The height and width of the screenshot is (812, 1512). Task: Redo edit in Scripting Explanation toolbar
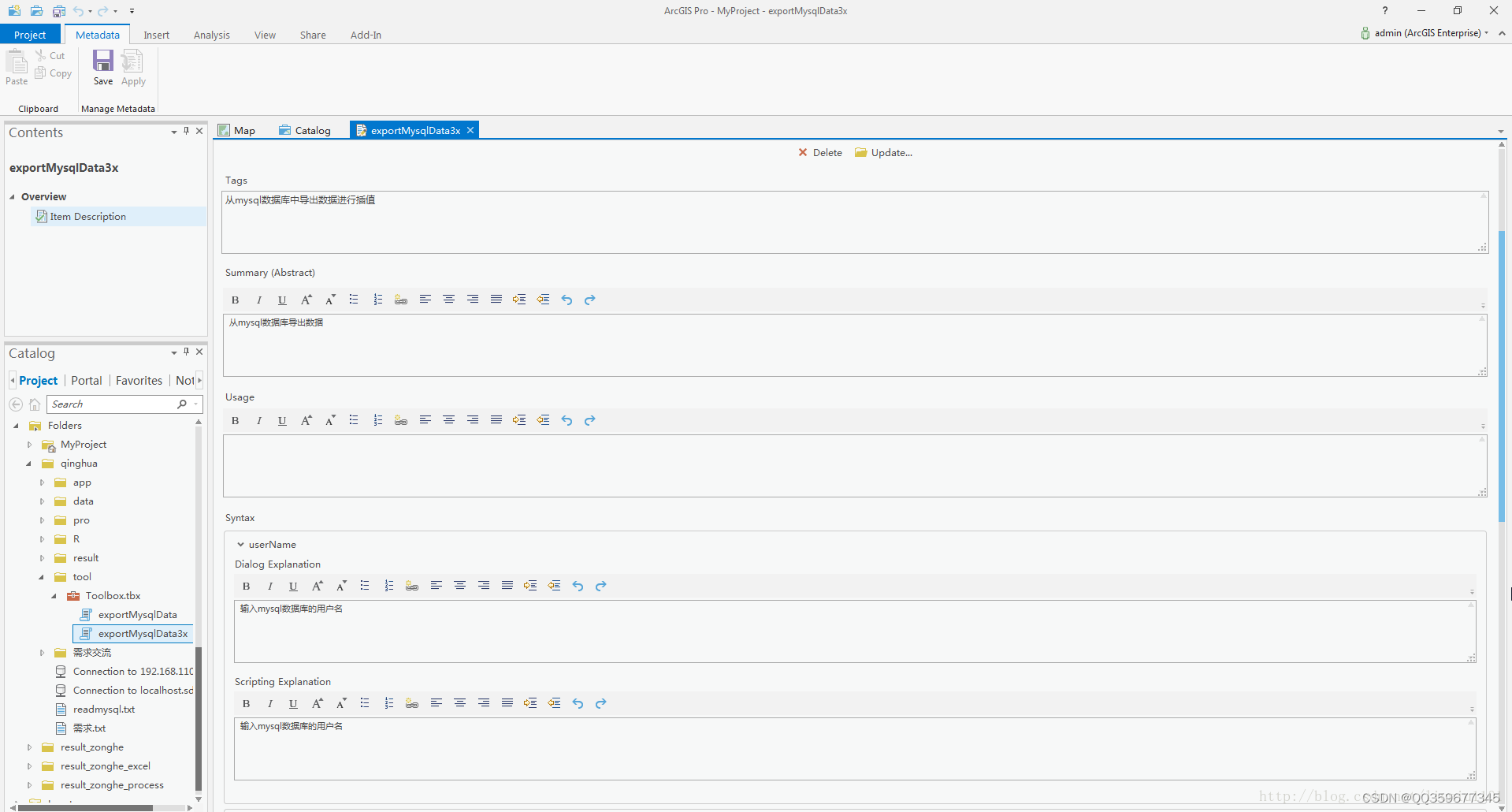pyautogui.click(x=601, y=703)
